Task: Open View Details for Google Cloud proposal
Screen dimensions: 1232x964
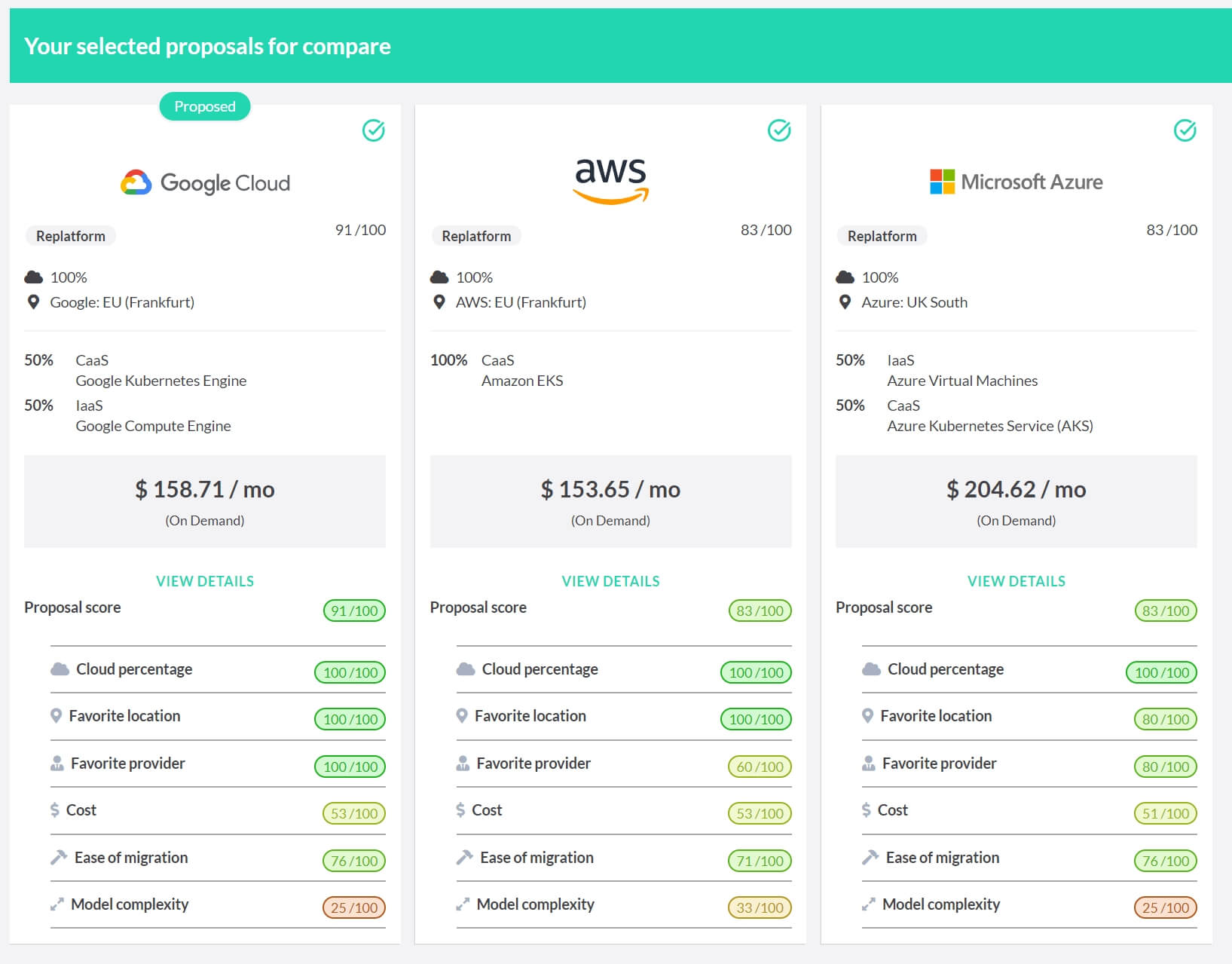Action: point(205,581)
